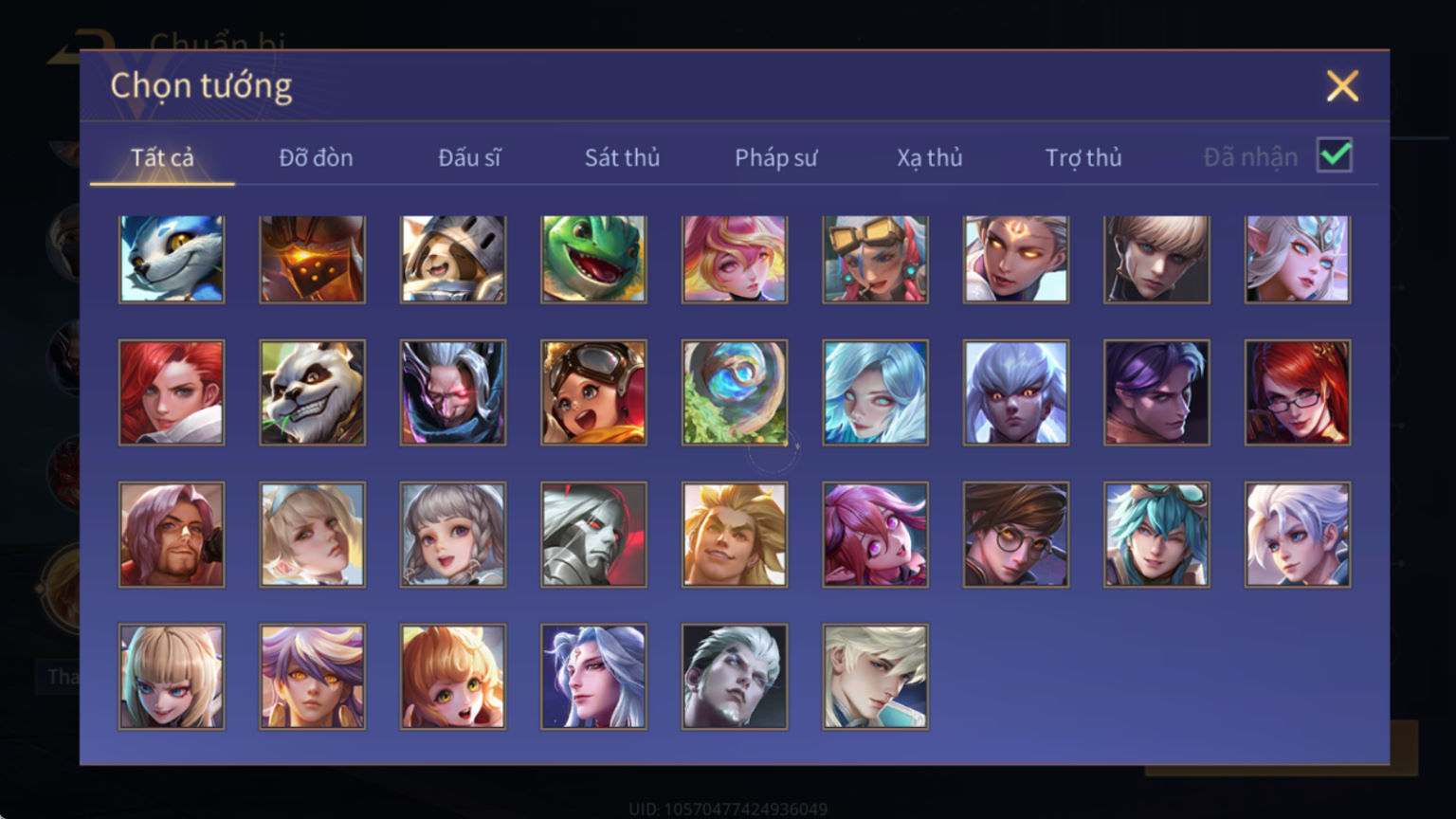Select the Tất cả tab

162,157
